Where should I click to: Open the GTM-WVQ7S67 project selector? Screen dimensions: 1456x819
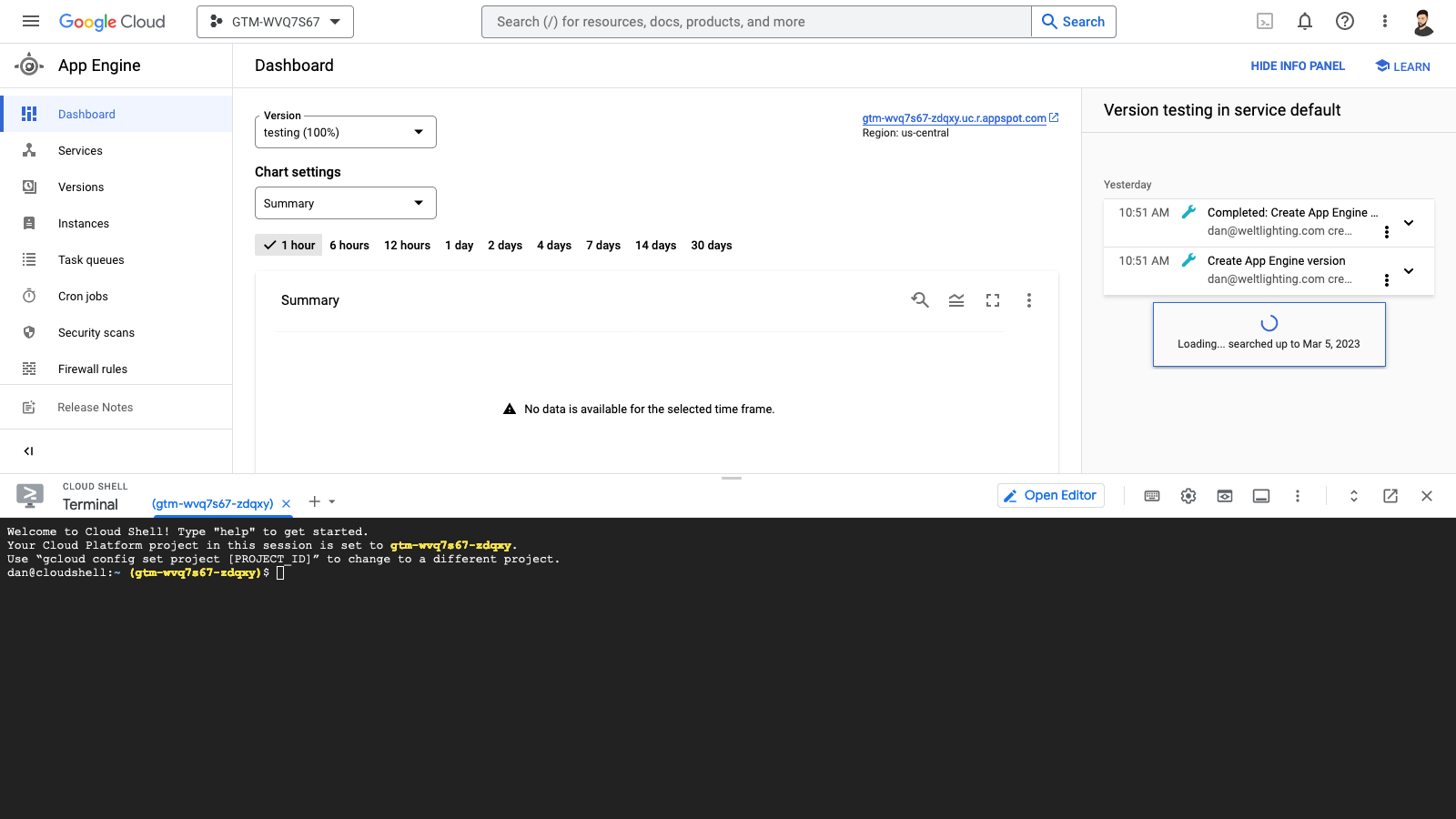[275, 22]
